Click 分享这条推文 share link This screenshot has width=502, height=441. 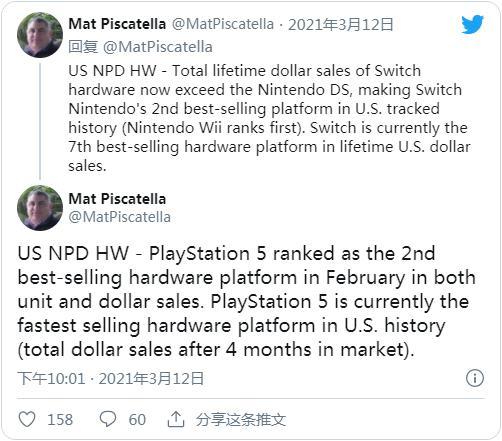point(241,419)
